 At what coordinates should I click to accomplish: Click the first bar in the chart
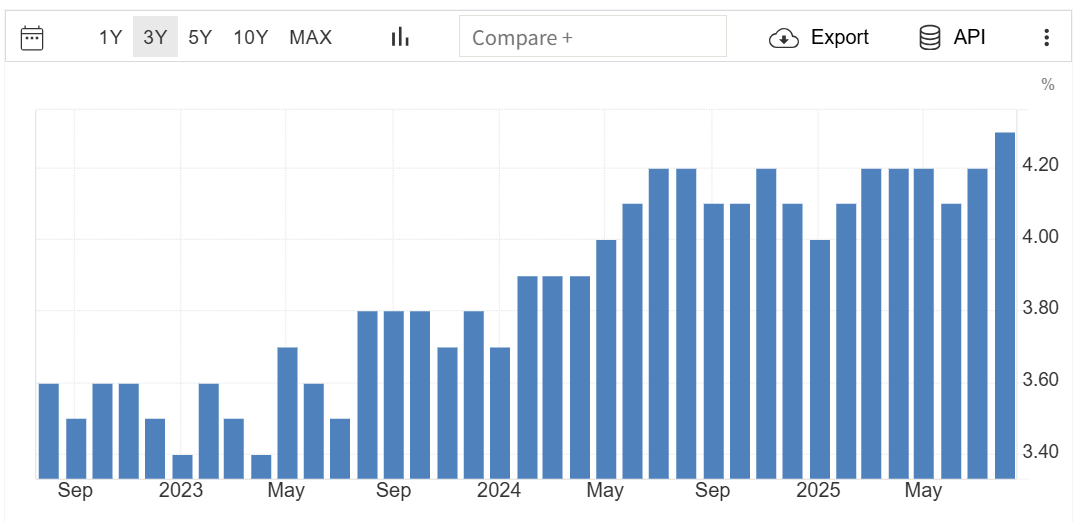pyautogui.click(x=49, y=430)
